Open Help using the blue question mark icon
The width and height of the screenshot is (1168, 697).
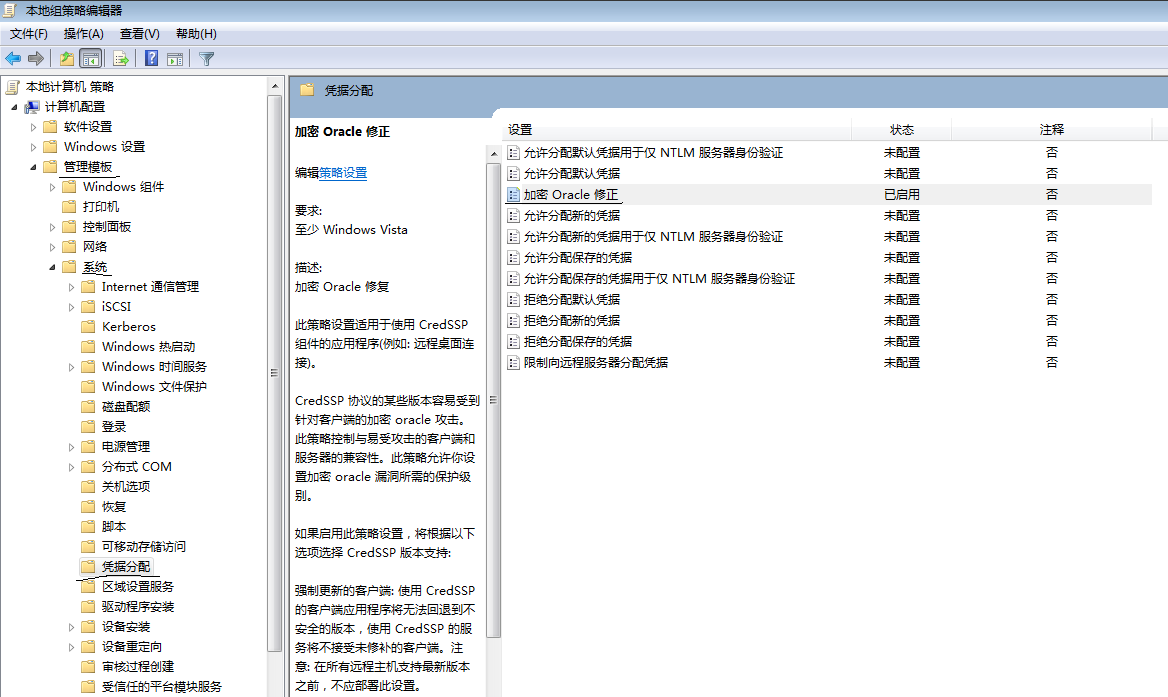(150, 58)
